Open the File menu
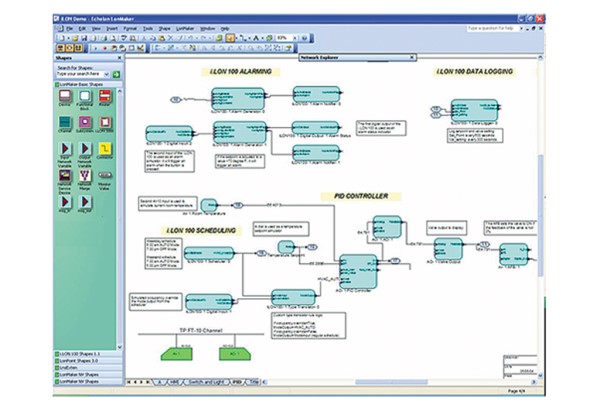This screenshot has height=411, width=600. 69,28
